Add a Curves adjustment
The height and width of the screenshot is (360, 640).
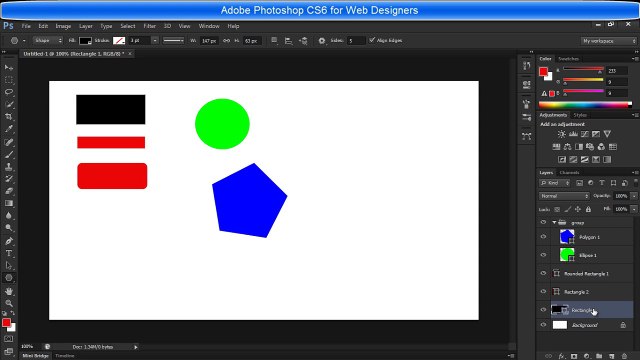pos(584,134)
